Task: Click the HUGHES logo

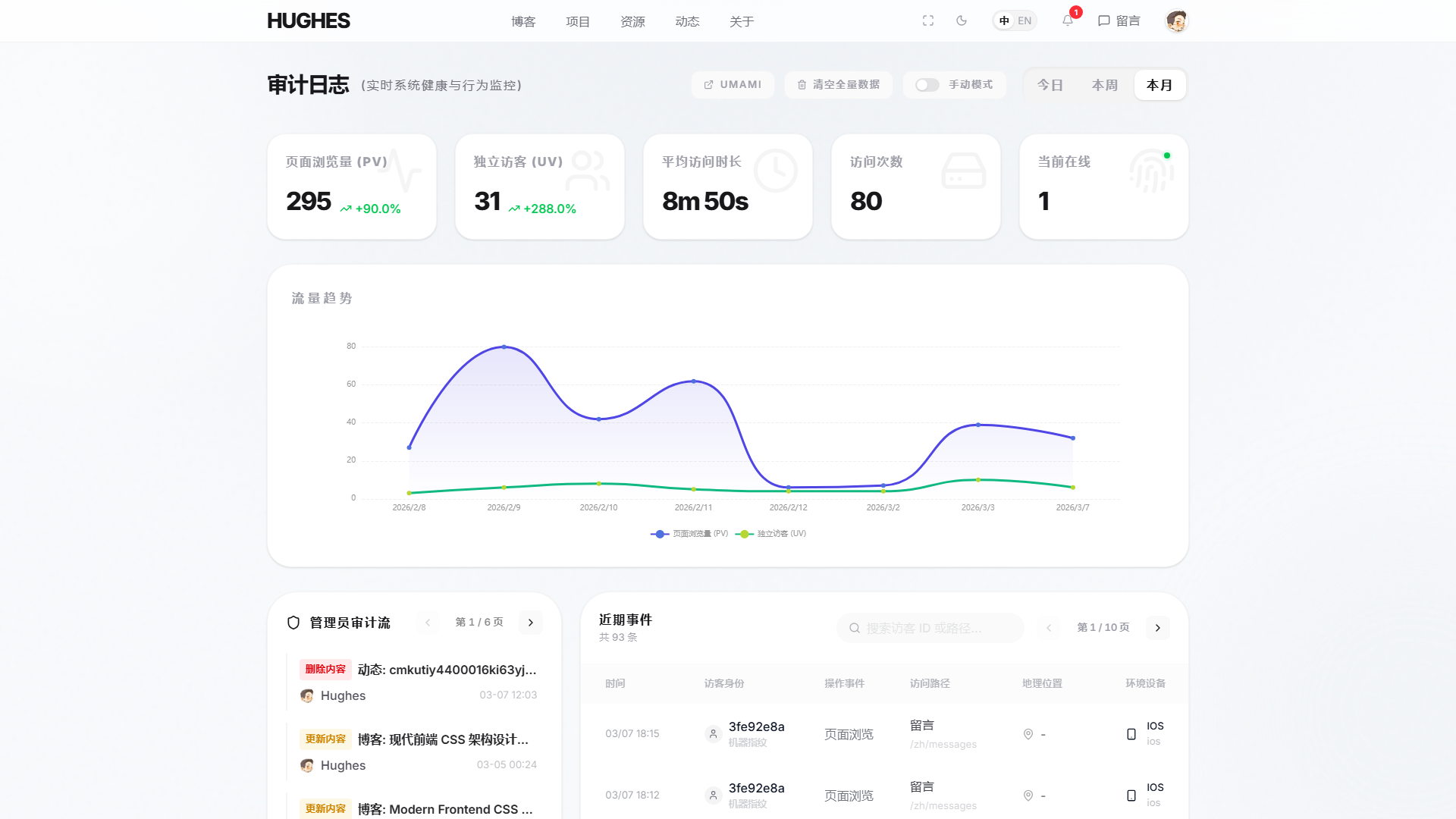Action: pyautogui.click(x=309, y=20)
